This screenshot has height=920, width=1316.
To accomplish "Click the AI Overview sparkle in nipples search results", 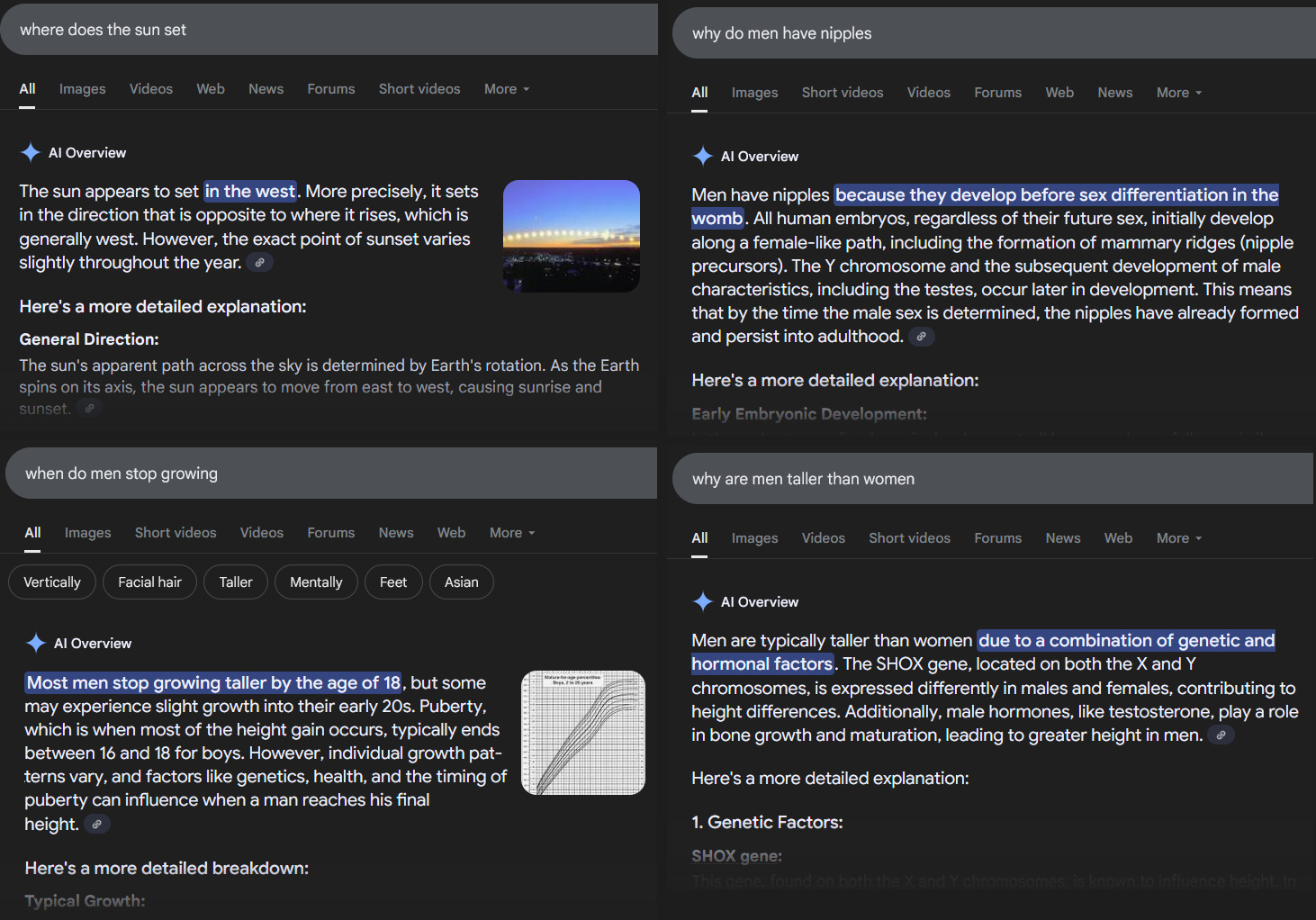I will 703,157.
